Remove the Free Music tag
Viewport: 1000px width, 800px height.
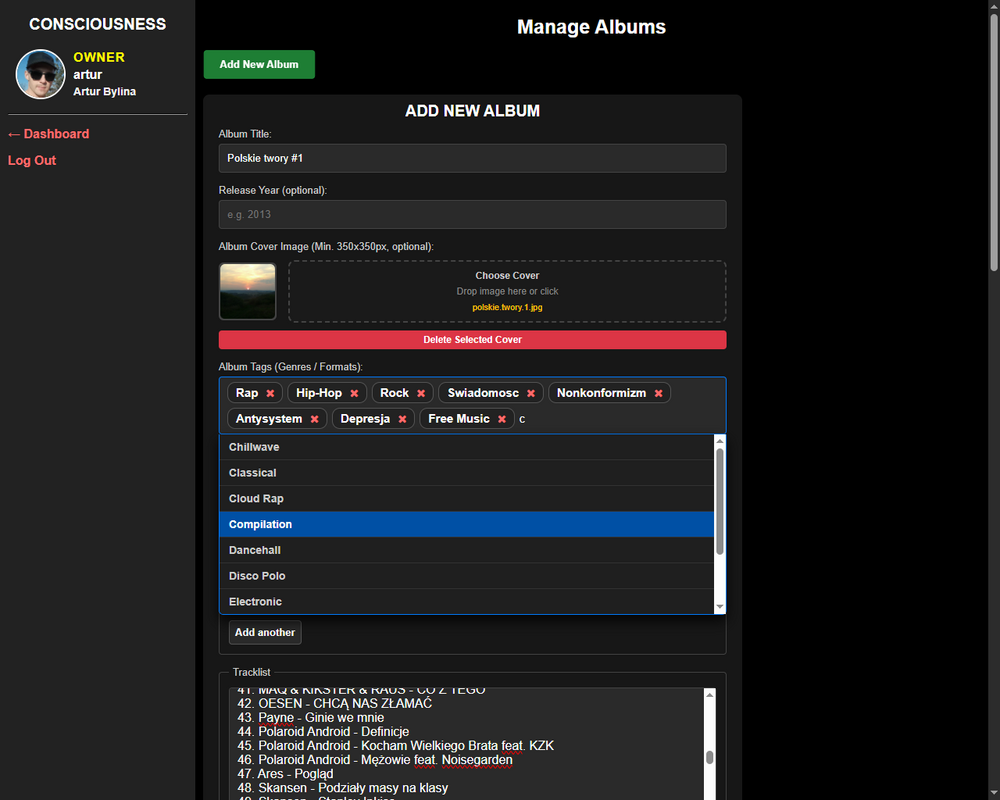pos(502,419)
